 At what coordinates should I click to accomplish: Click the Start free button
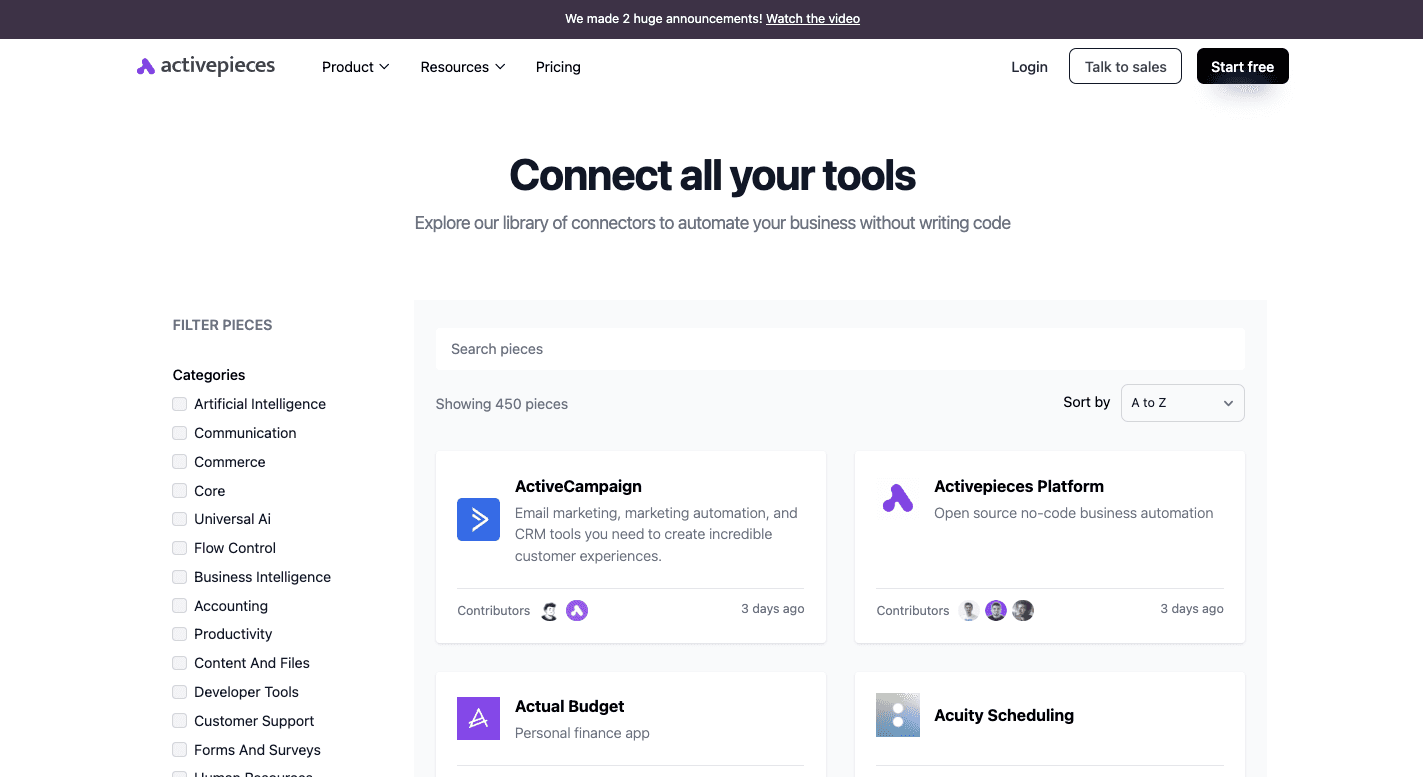click(x=1242, y=66)
